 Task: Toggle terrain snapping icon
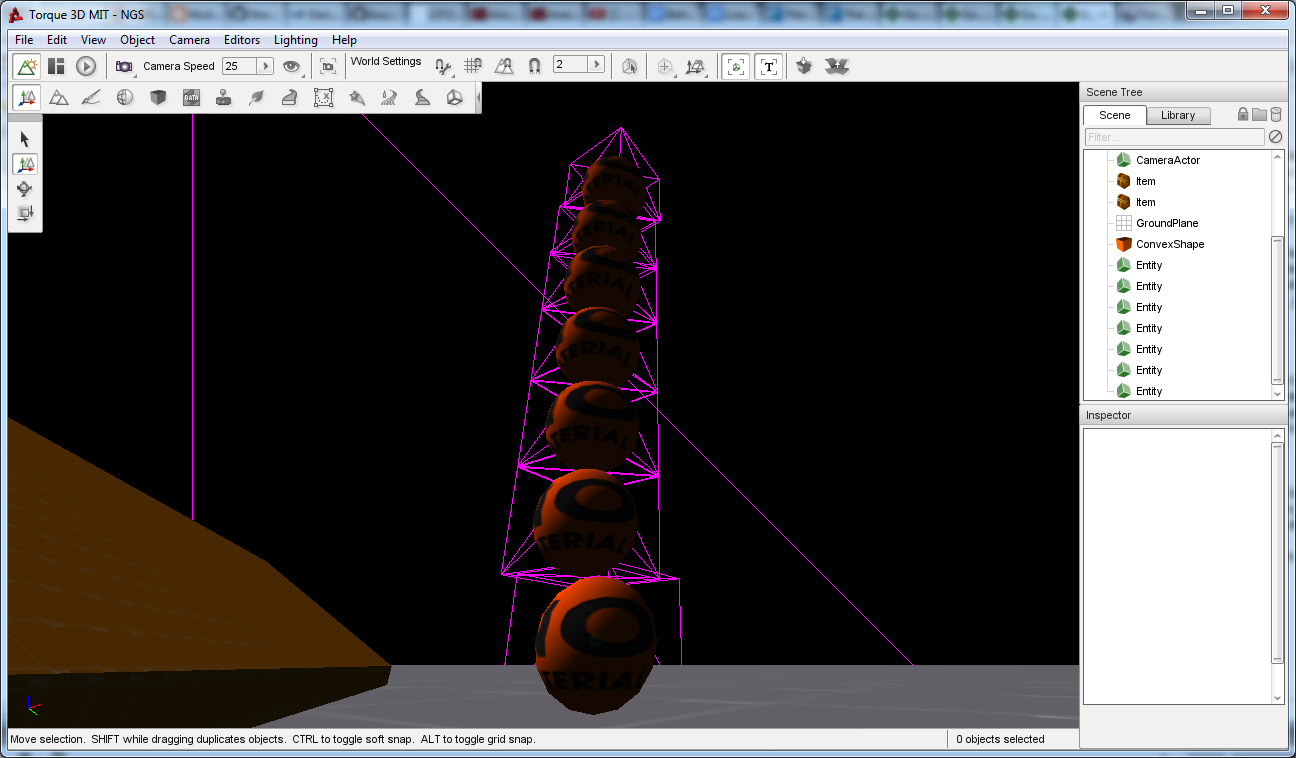pyautogui.click(x=504, y=66)
